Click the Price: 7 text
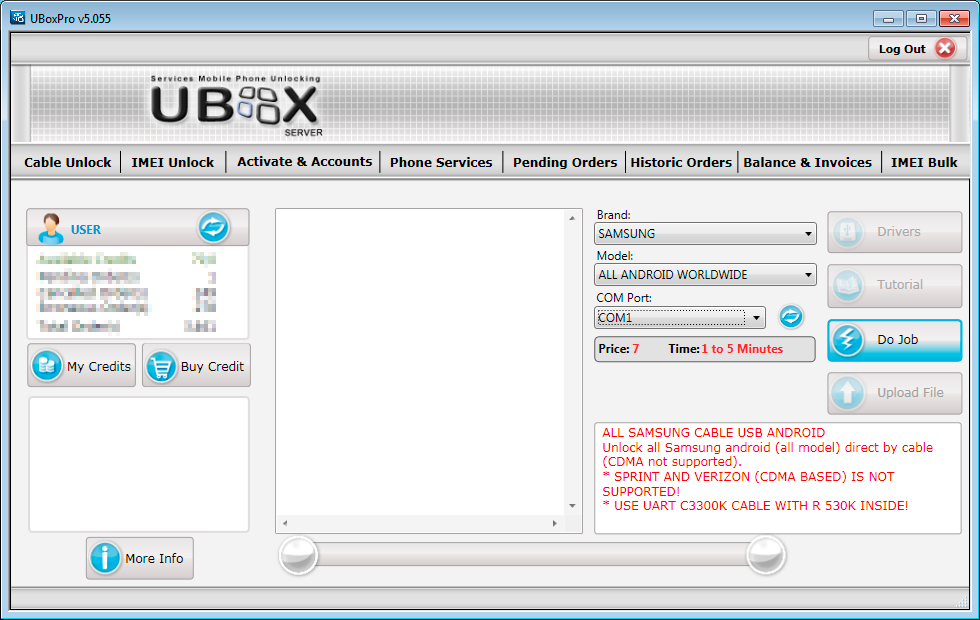This screenshot has height=620, width=980. click(619, 349)
